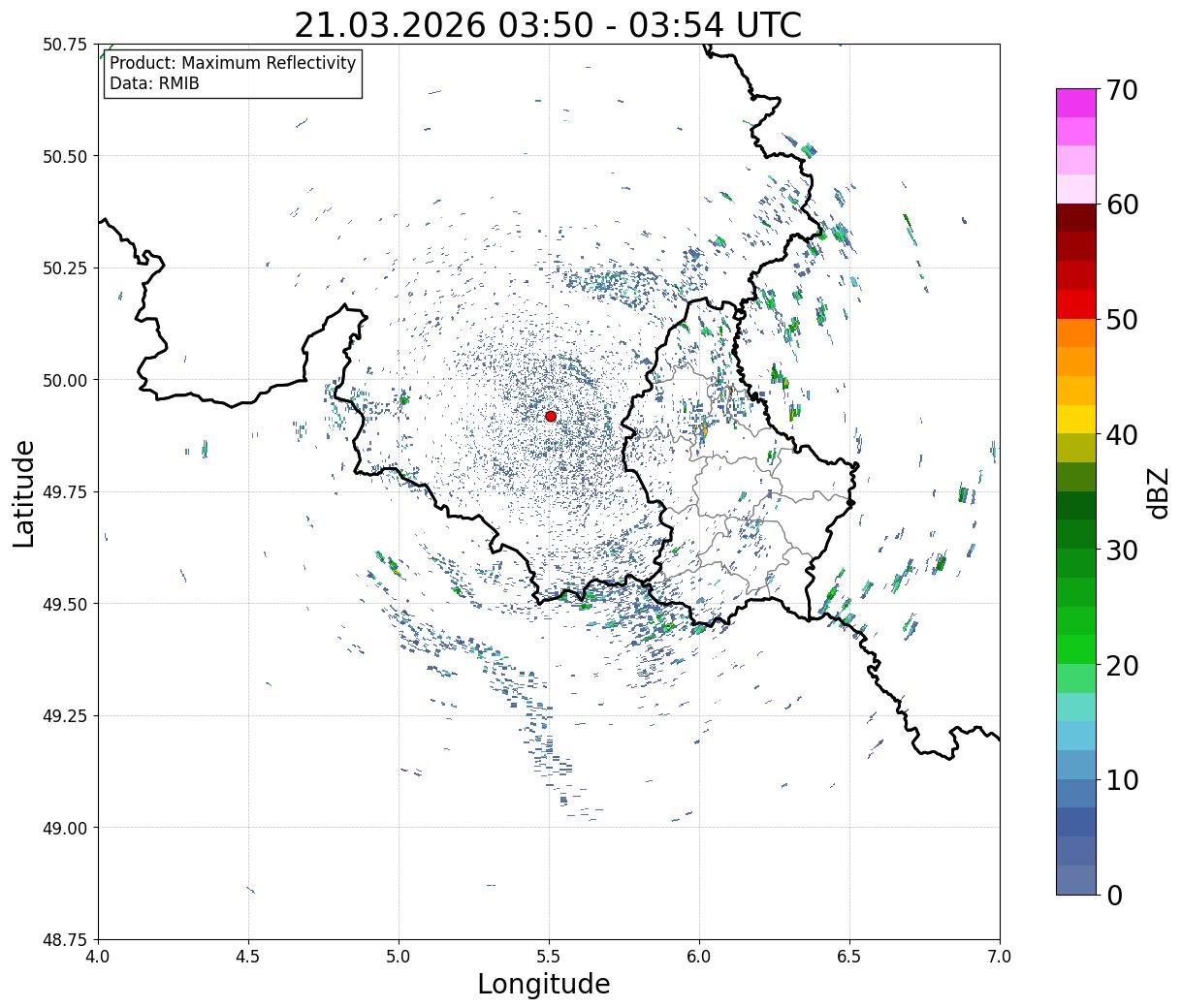Click the light blue swatch between 10 and 20
The width and height of the screenshot is (1182, 1008).
click(x=1076, y=736)
